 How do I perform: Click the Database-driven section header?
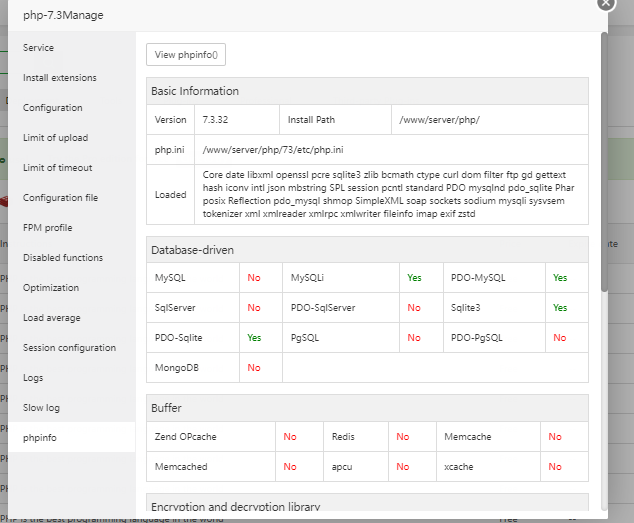pos(194,250)
